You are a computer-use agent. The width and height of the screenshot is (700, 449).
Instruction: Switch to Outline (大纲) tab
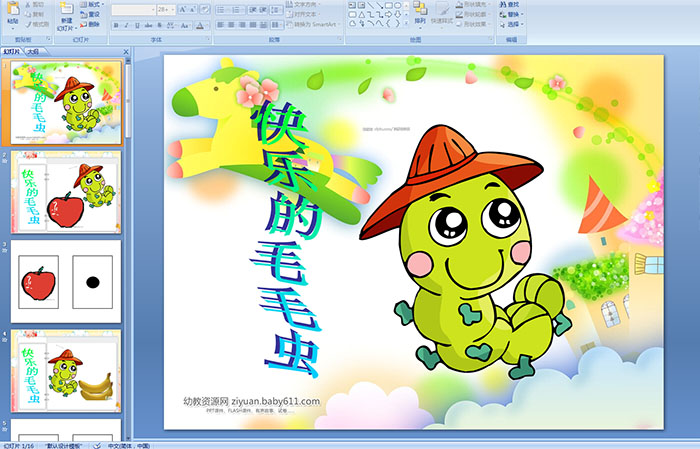(34, 52)
